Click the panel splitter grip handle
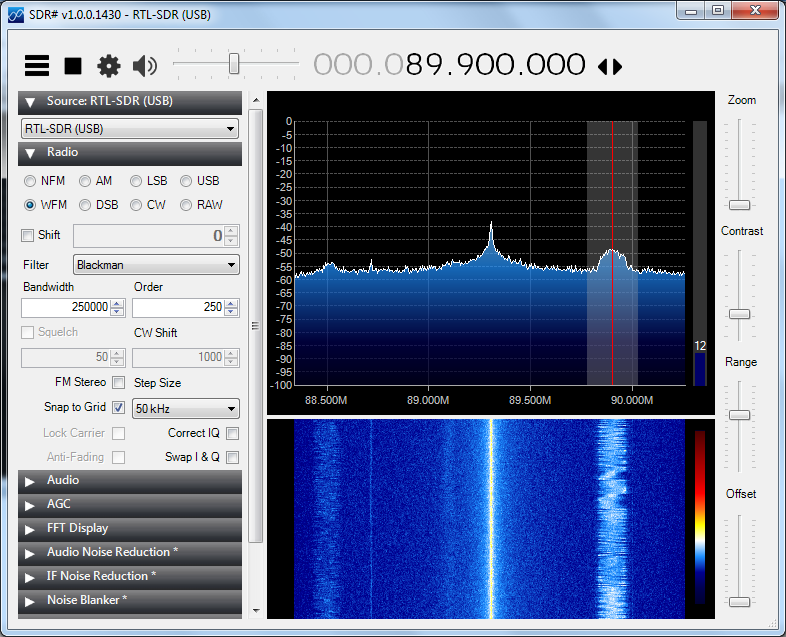The height and width of the screenshot is (637, 786). tap(255, 326)
